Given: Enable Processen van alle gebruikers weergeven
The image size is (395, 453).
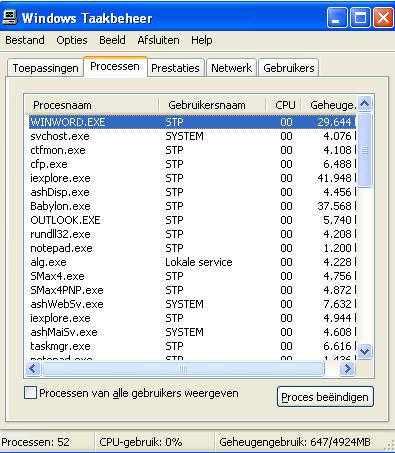Looking at the screenshot, I should tap(31, 393).
